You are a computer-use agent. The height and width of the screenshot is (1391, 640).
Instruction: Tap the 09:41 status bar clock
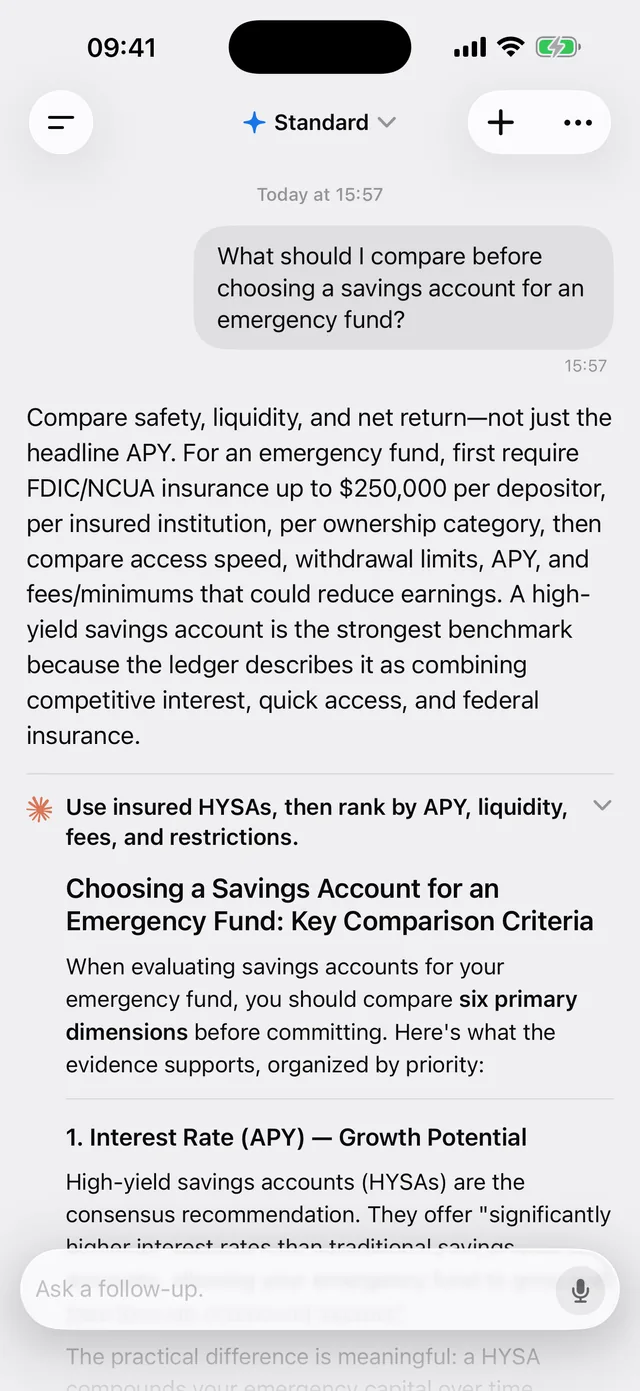pyautogui.click(x=121, y=47)
